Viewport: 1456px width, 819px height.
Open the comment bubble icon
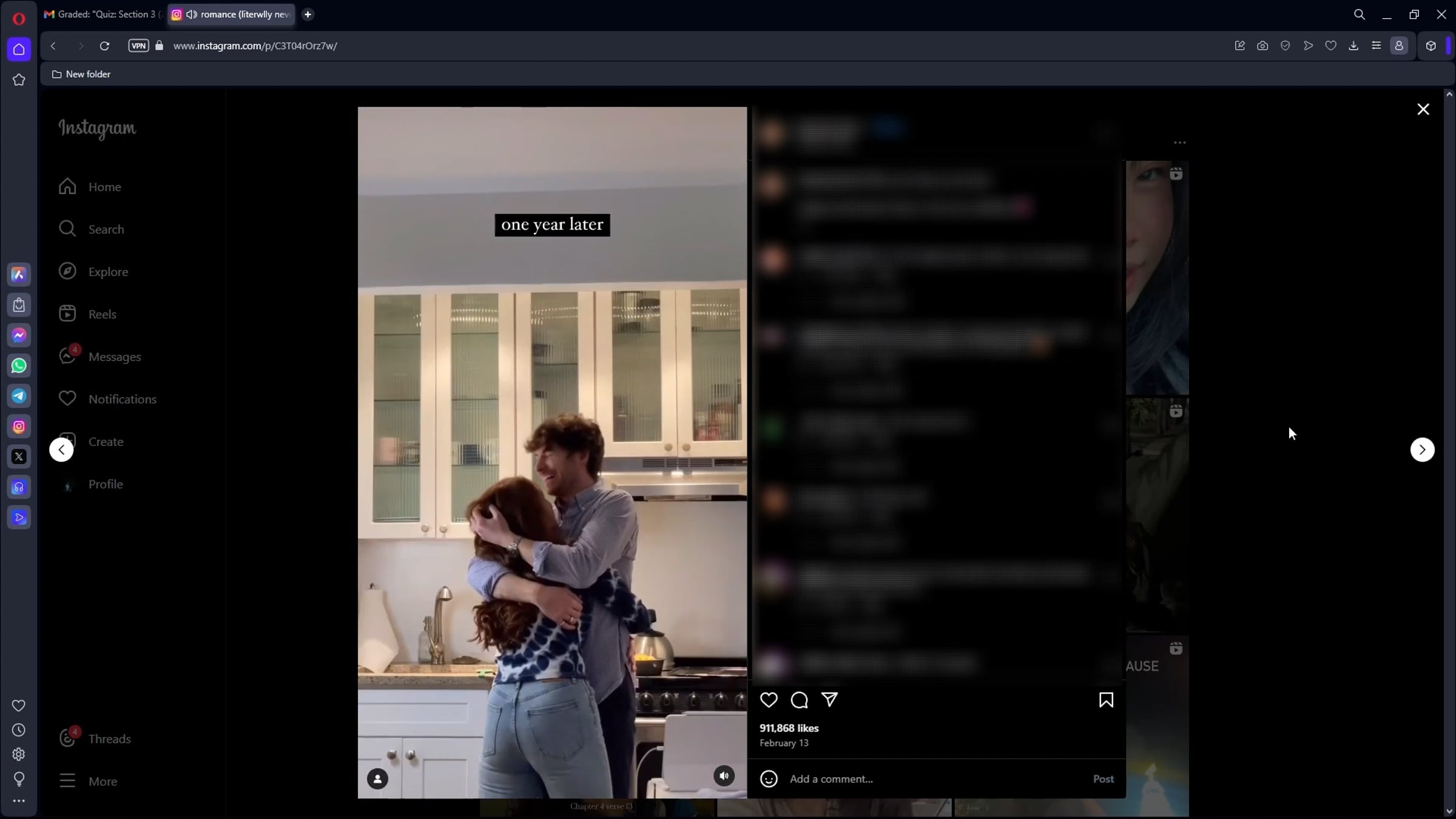point(799,700)
